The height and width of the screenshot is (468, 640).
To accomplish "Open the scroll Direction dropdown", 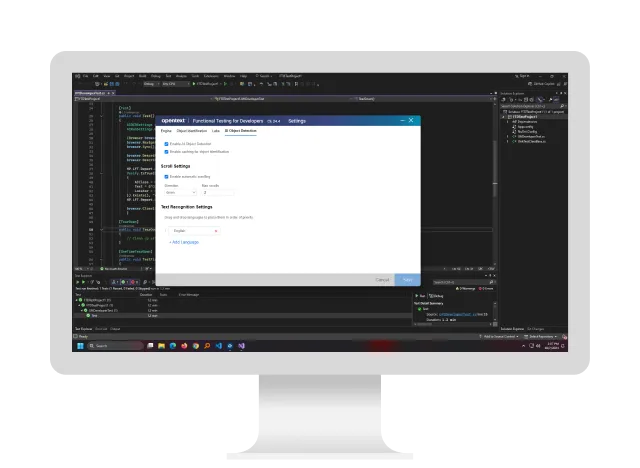I will (180, 193).
